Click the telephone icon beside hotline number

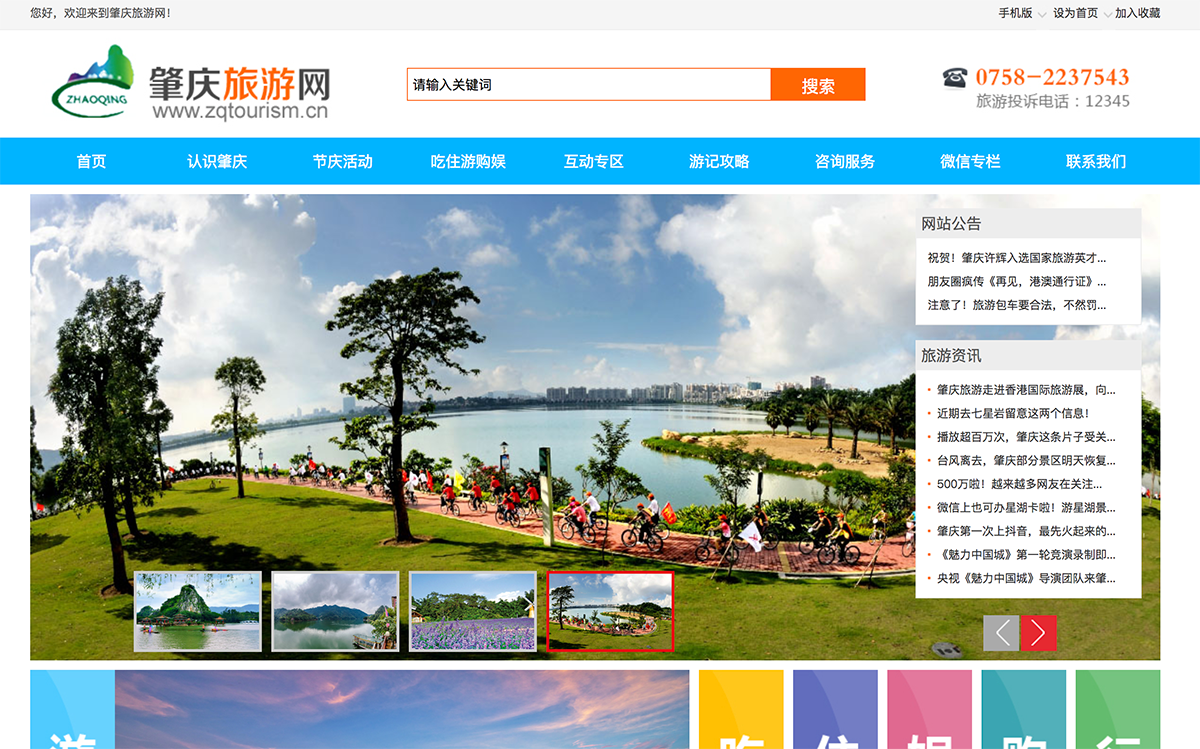[x=955, y=77]
